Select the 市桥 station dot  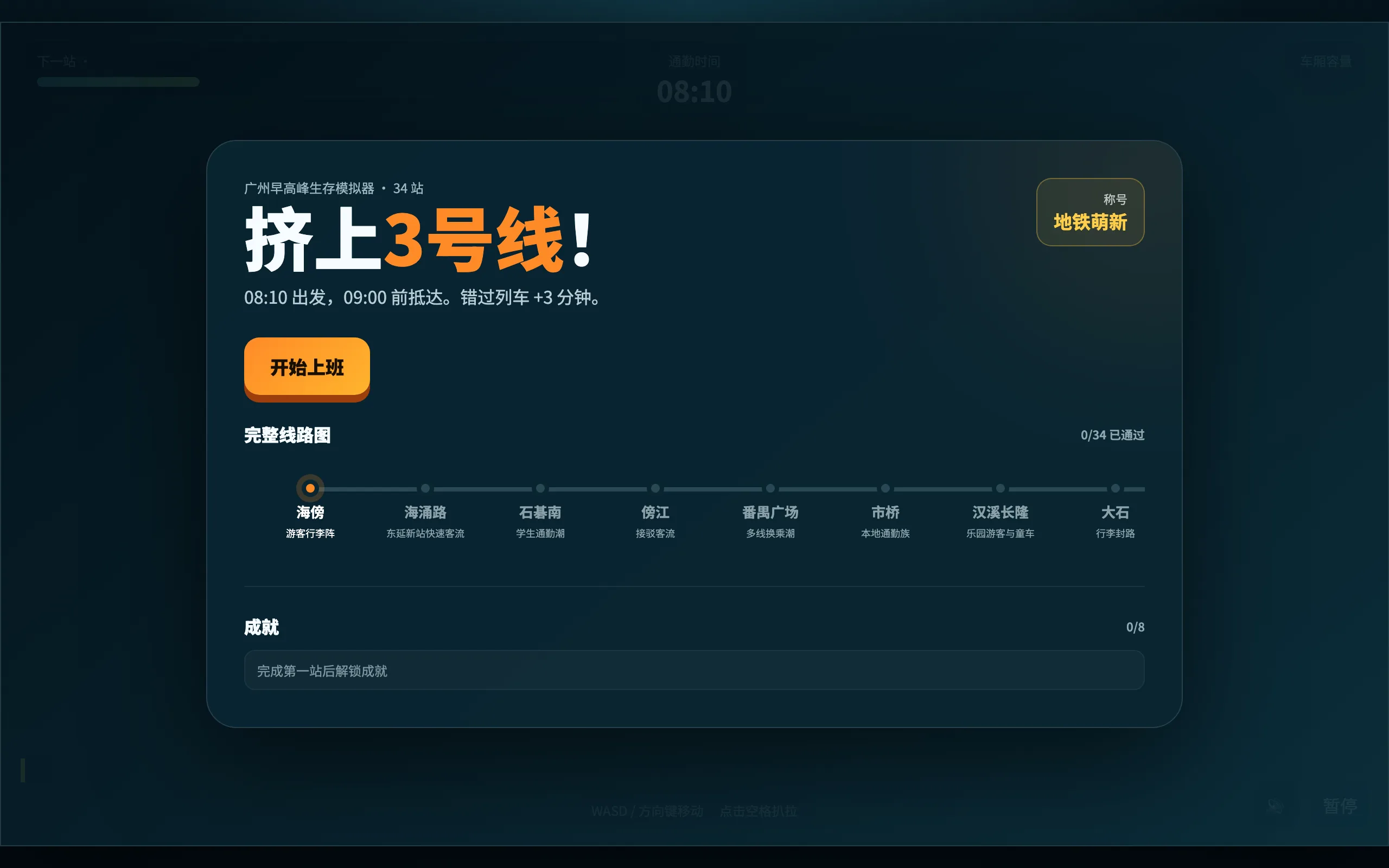(885, 489)
